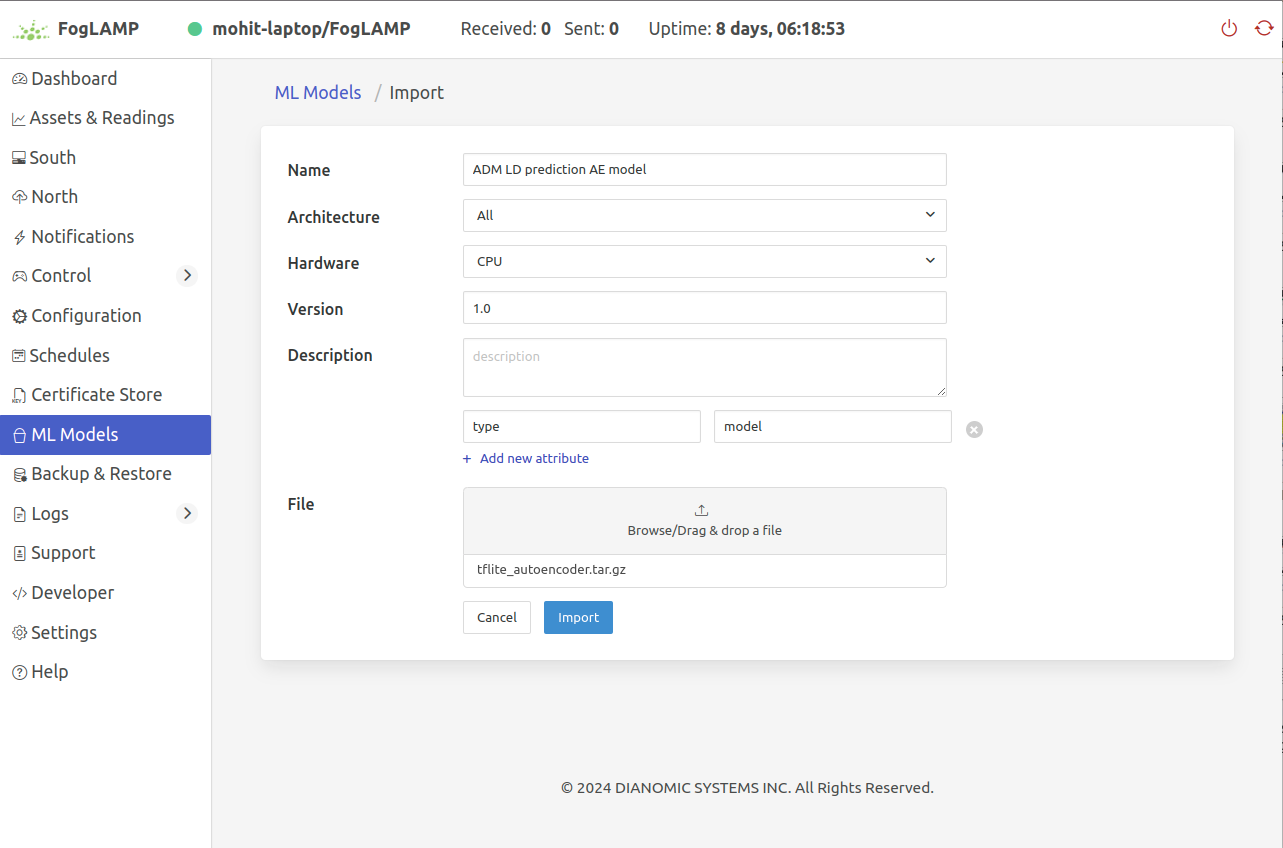The image size is (1283, 848).
Task: Cancel the model import
Action: 496,618
